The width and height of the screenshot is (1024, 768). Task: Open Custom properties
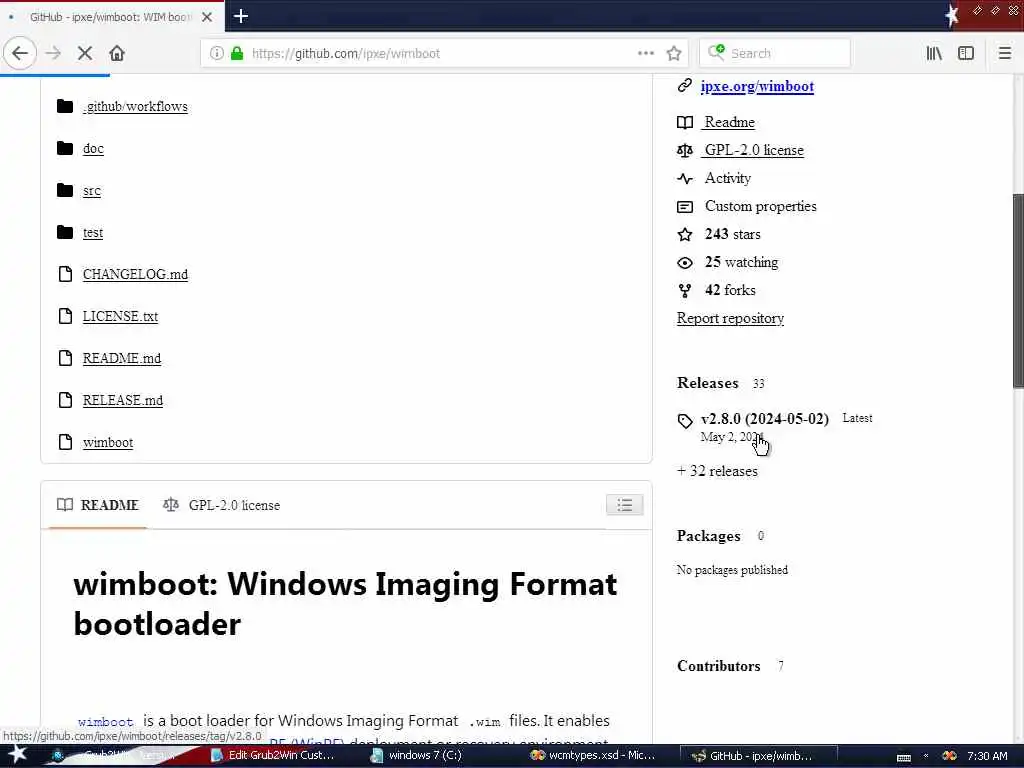[760, 206]
